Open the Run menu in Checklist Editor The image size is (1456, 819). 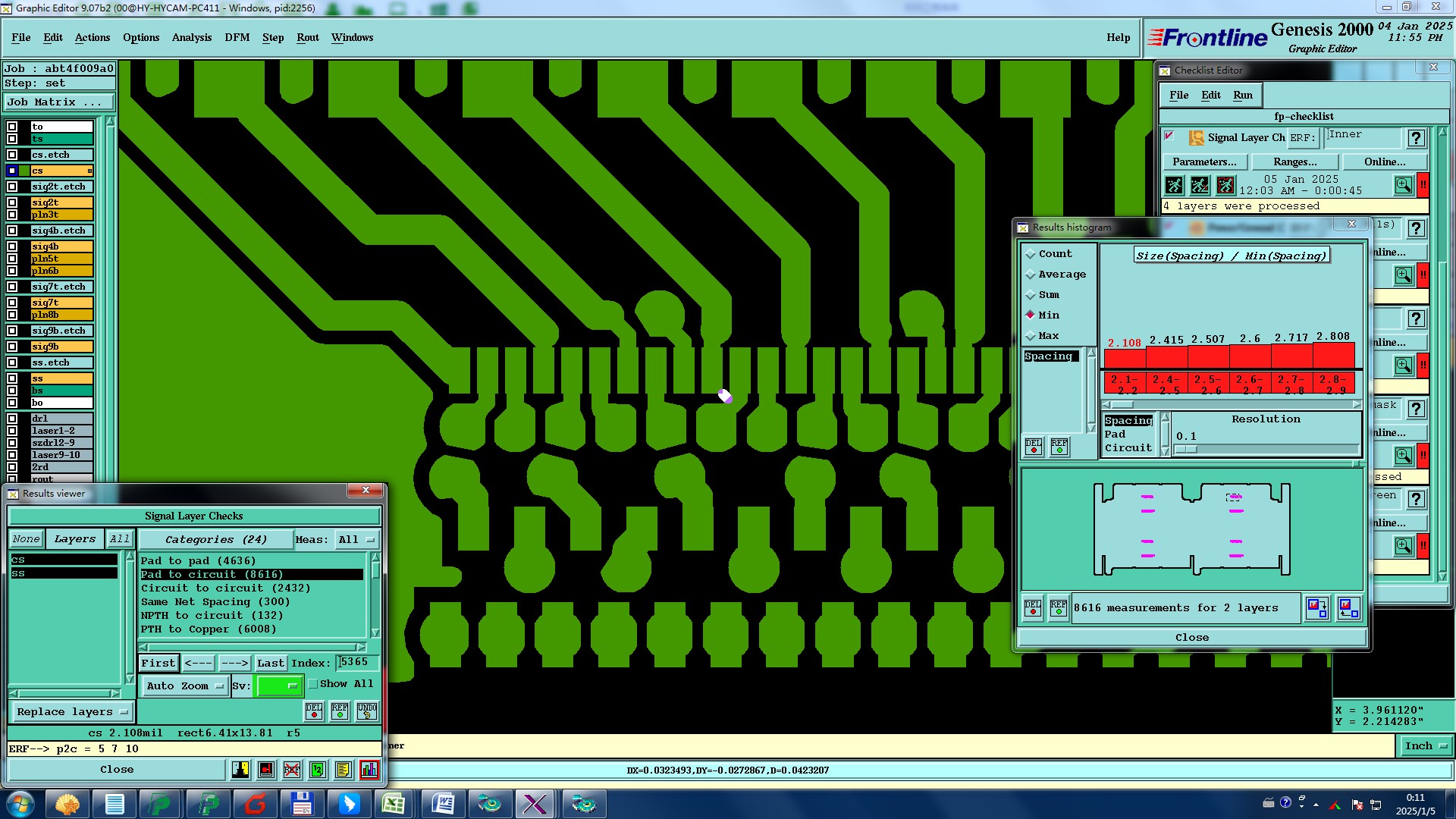(x=1242, y=95)
